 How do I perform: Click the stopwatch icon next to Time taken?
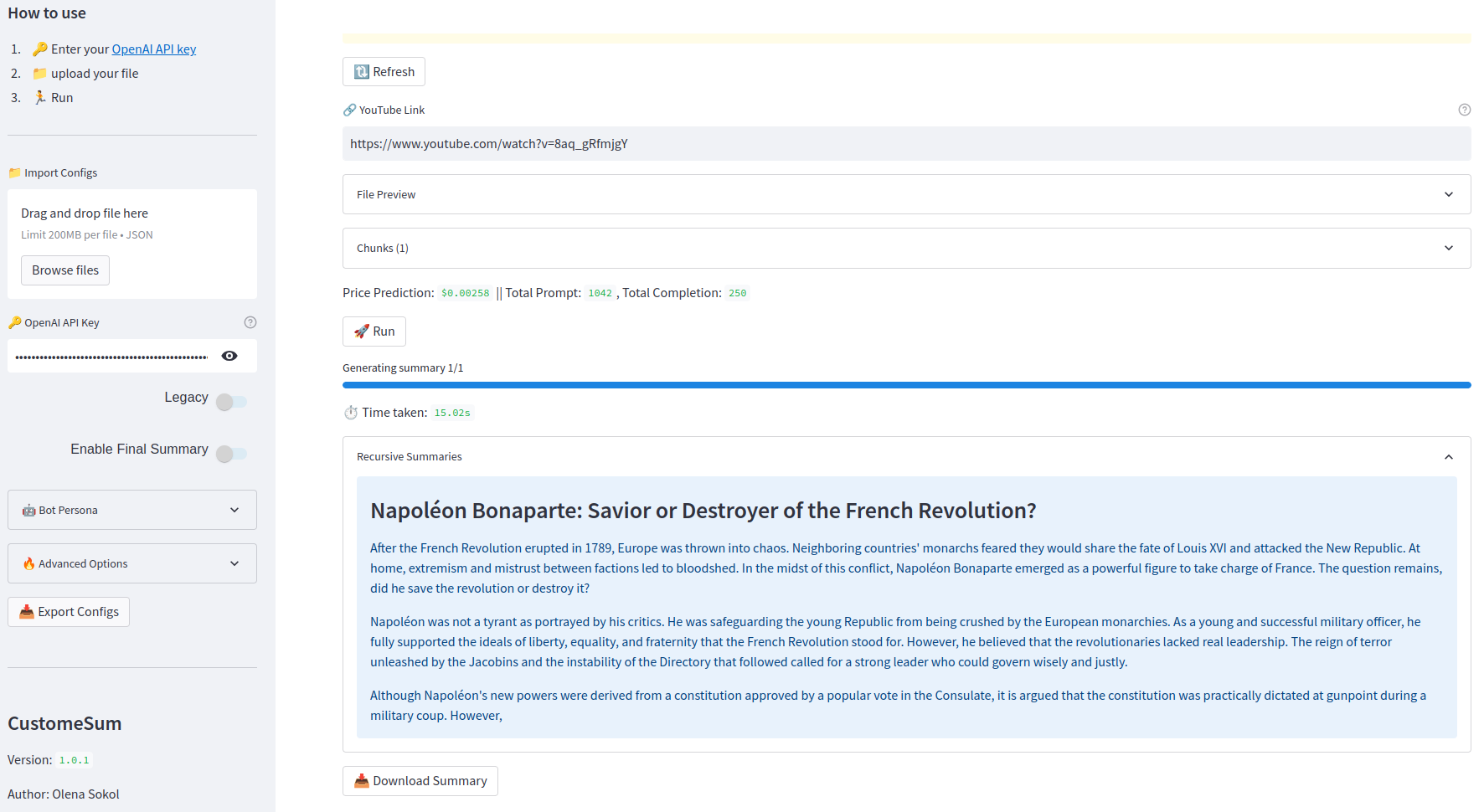[350, 412]
